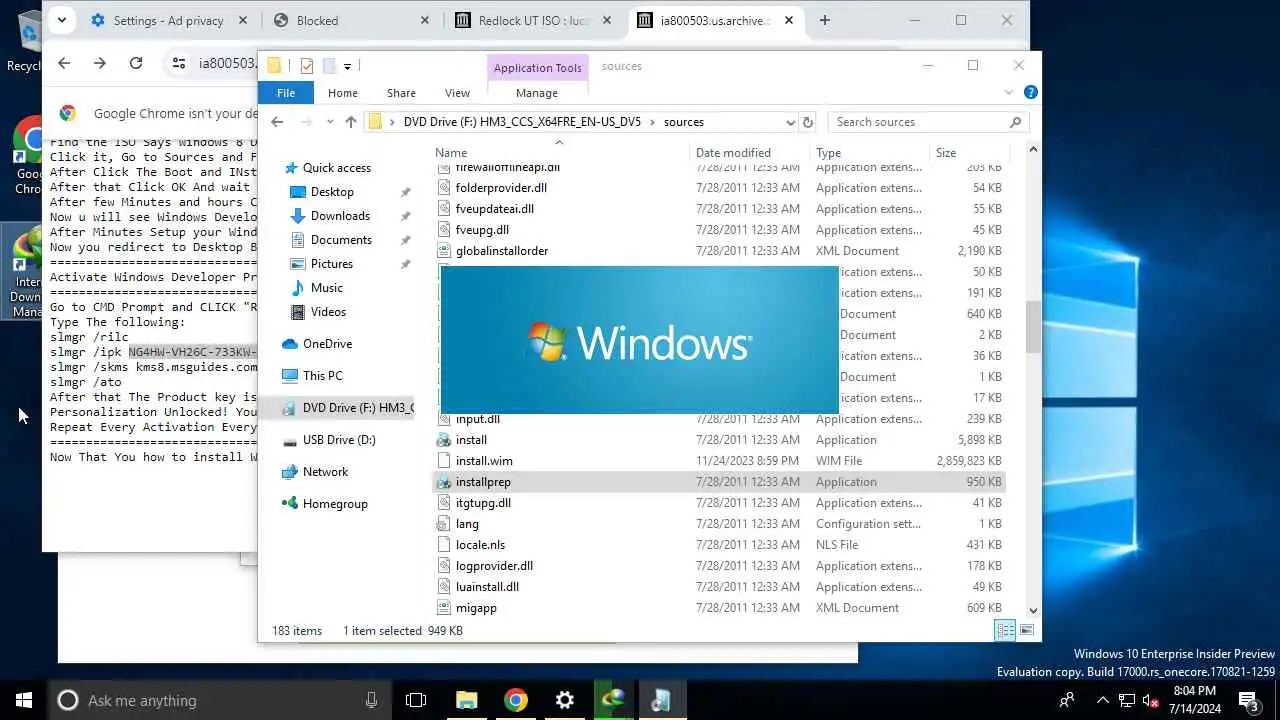Select folderprovider.dll file icon
Viewport: 1280px width, 720px height.
(x=445, y=188)
